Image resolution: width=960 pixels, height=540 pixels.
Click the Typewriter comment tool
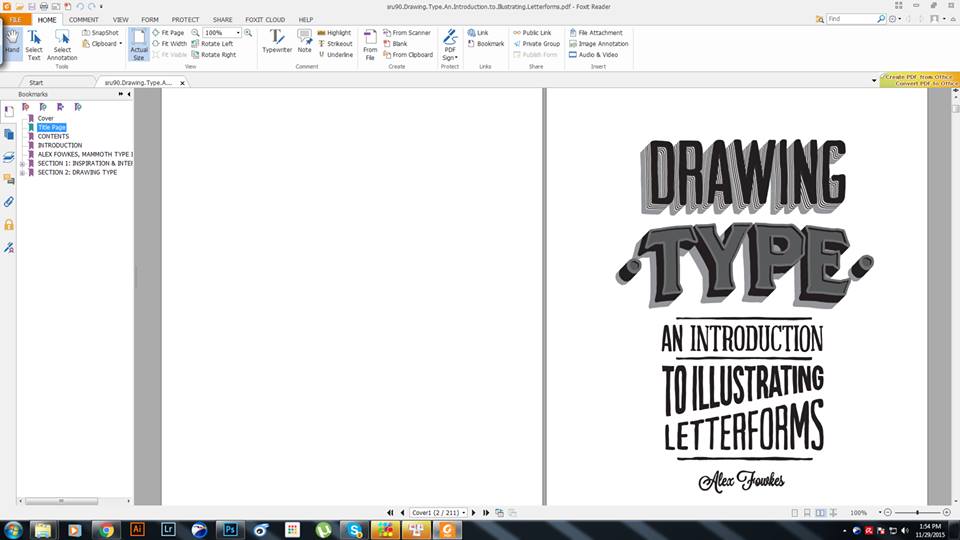pos(277,42)
